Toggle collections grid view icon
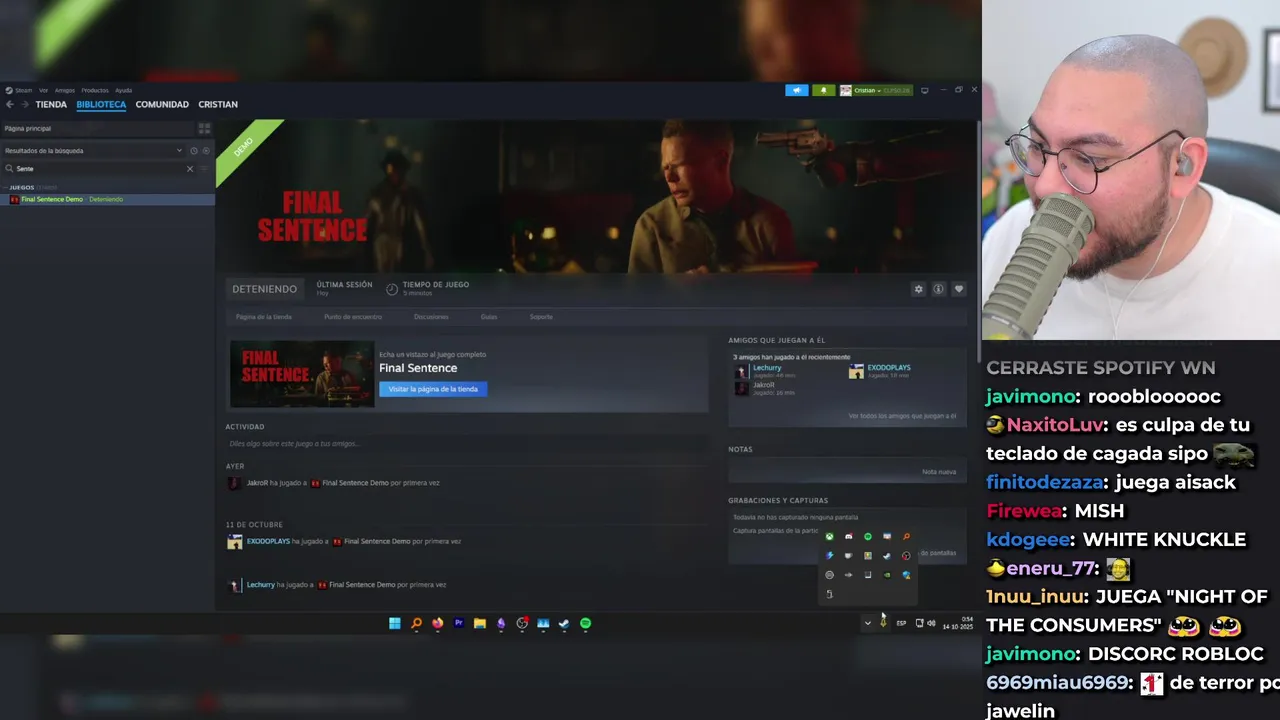Screen dimensions: 1280x720 click(204, 128)
